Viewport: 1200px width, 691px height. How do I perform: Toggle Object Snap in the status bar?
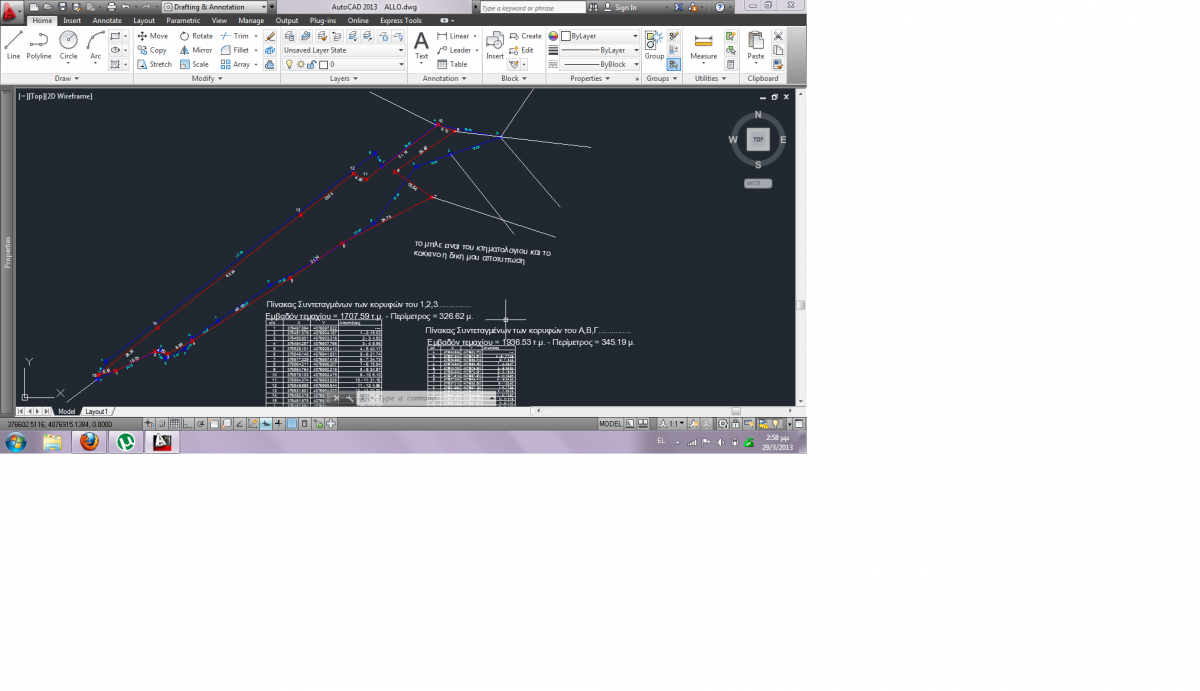[213, 424]
